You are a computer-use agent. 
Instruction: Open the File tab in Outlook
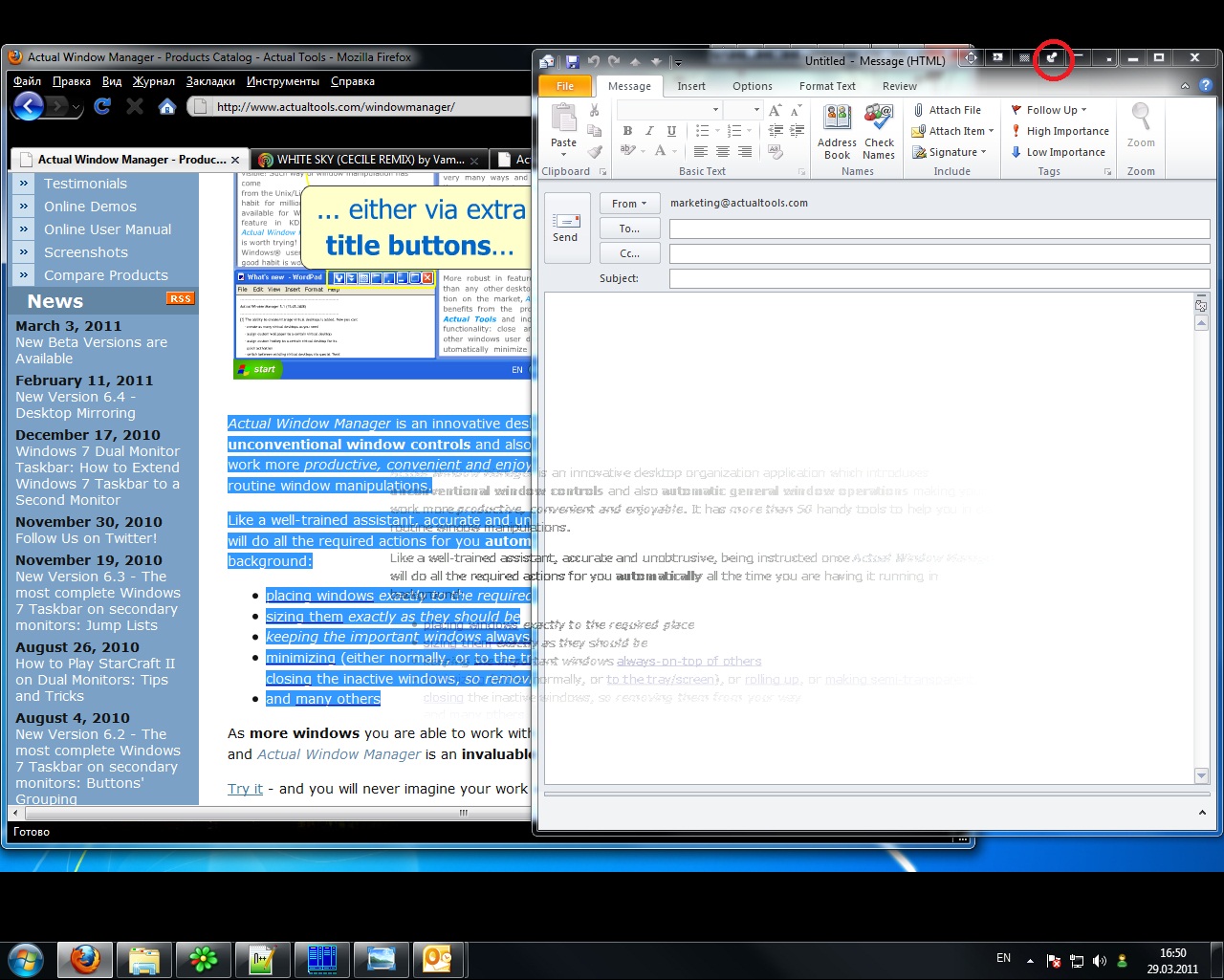point(565,86)
